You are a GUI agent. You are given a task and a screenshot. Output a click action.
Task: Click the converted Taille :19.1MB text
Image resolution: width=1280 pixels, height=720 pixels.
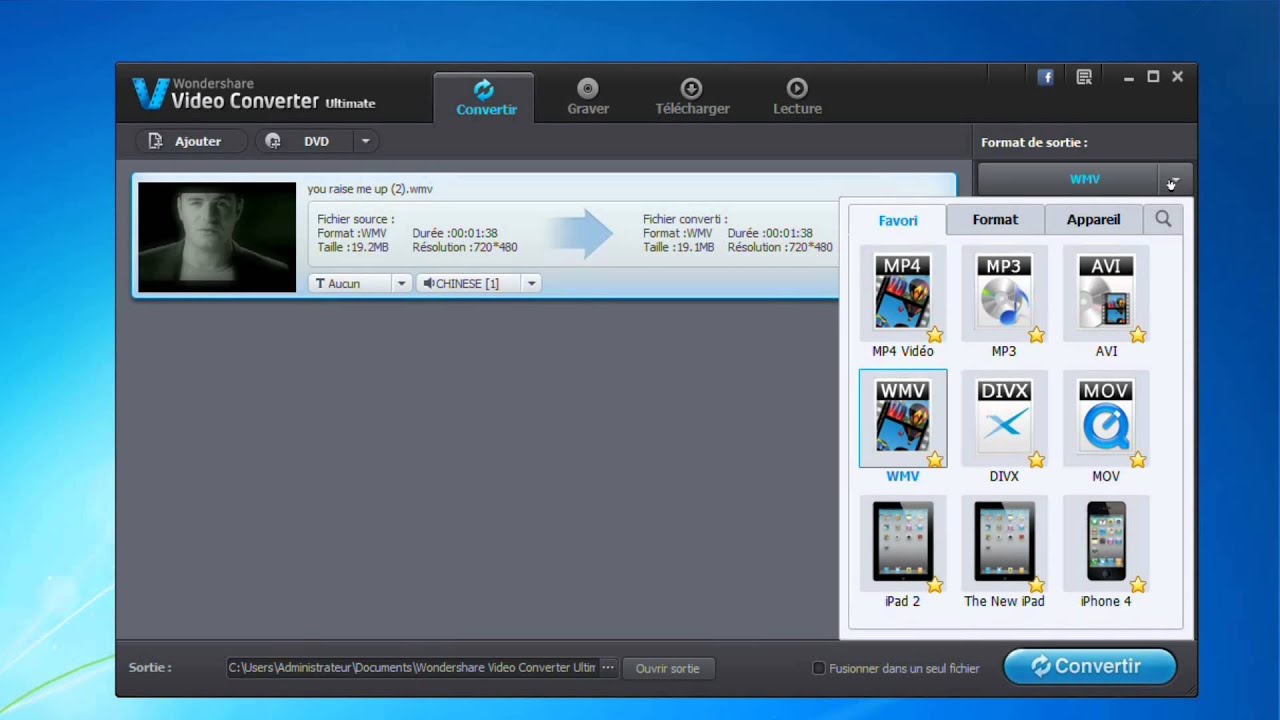tap(679, 247)
